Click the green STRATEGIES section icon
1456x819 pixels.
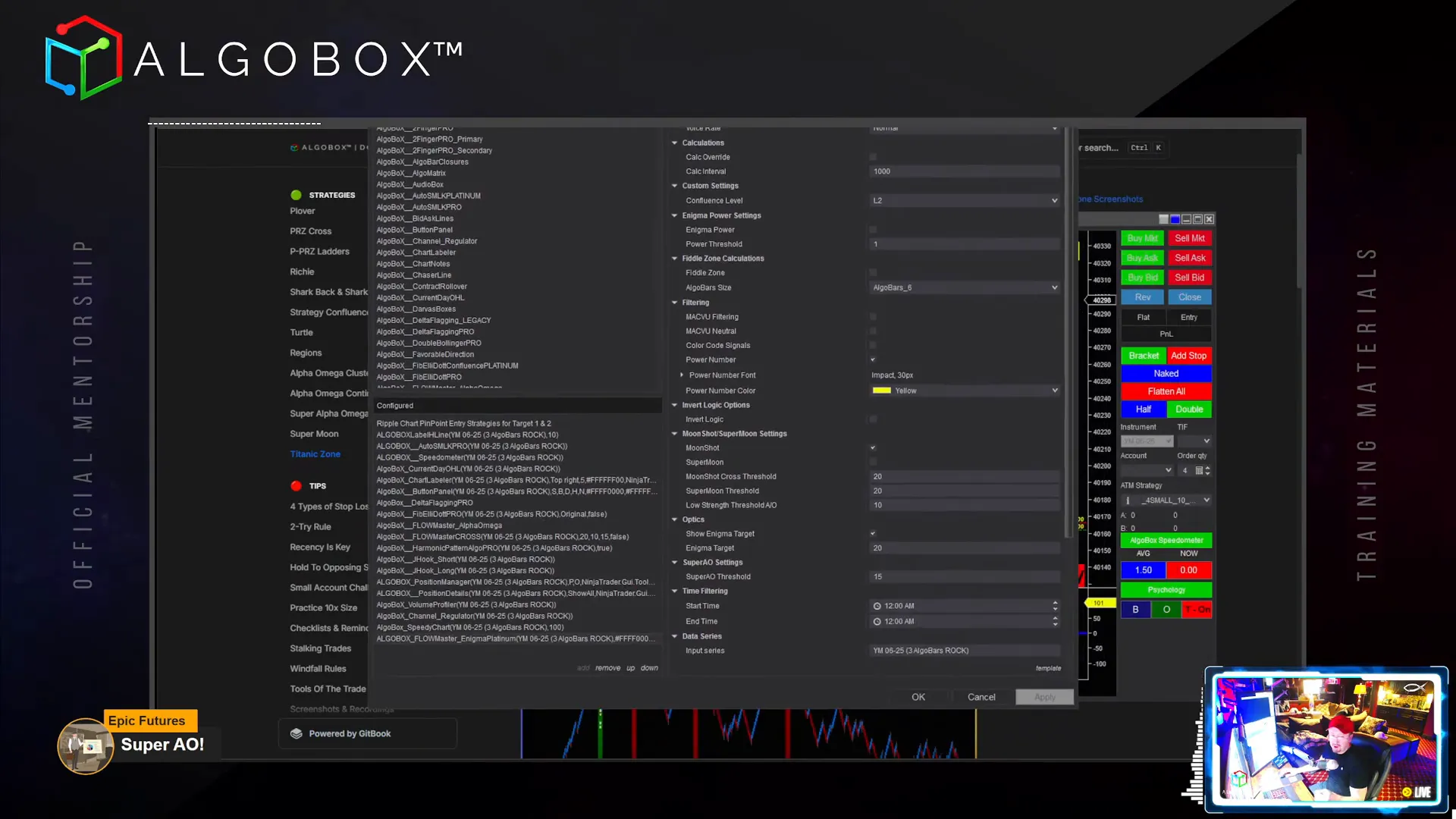296,195
